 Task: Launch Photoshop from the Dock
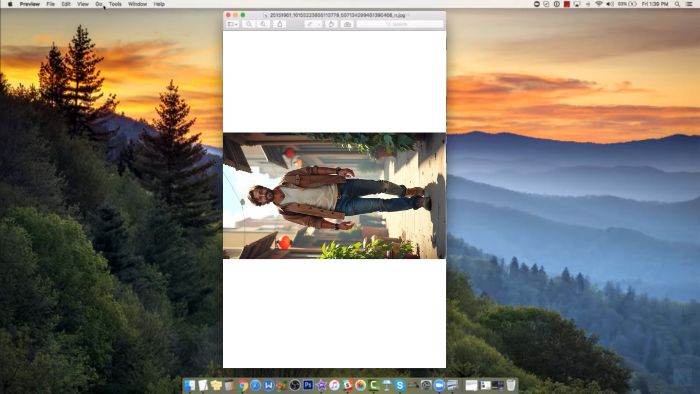click(308, 385)
